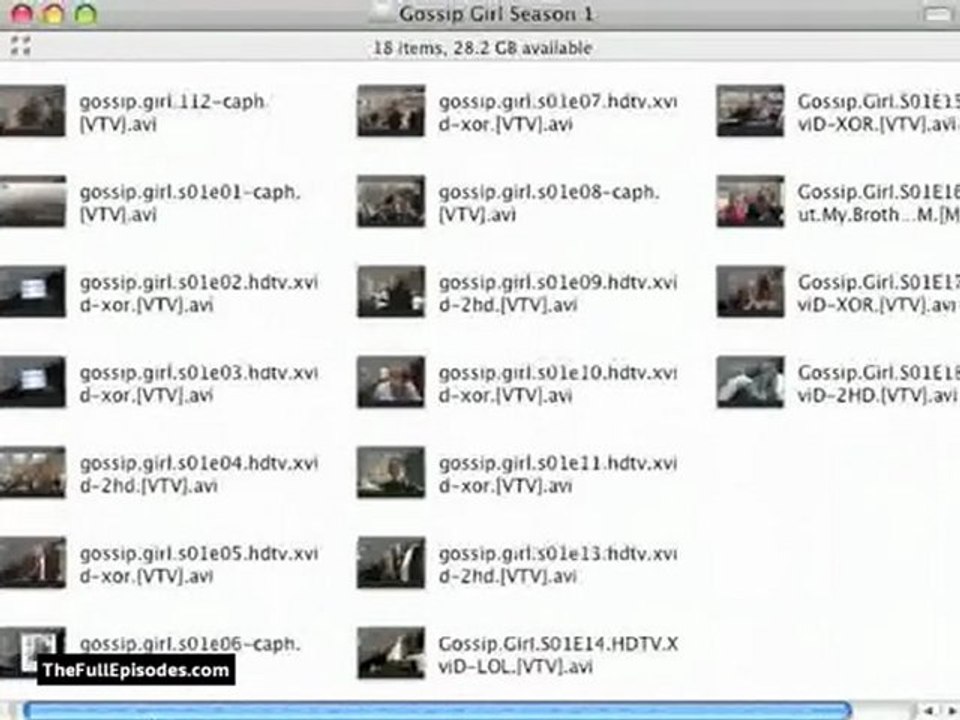The image size is (960, 720).
Task: Click filename gossip.girl.s01e01-caph.[VTV].avi
Action: (x=190, y=203)
